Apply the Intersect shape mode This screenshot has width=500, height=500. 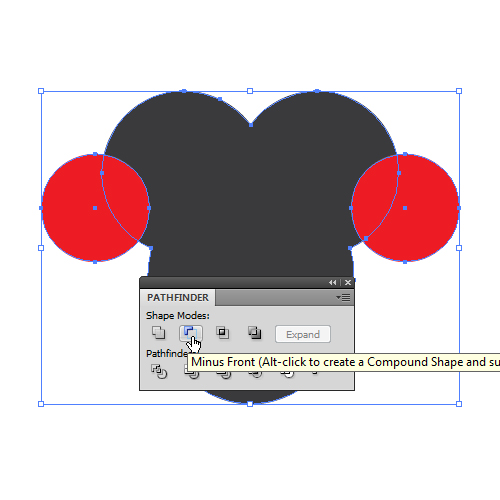pyautogui.click(x=222, y=333)
